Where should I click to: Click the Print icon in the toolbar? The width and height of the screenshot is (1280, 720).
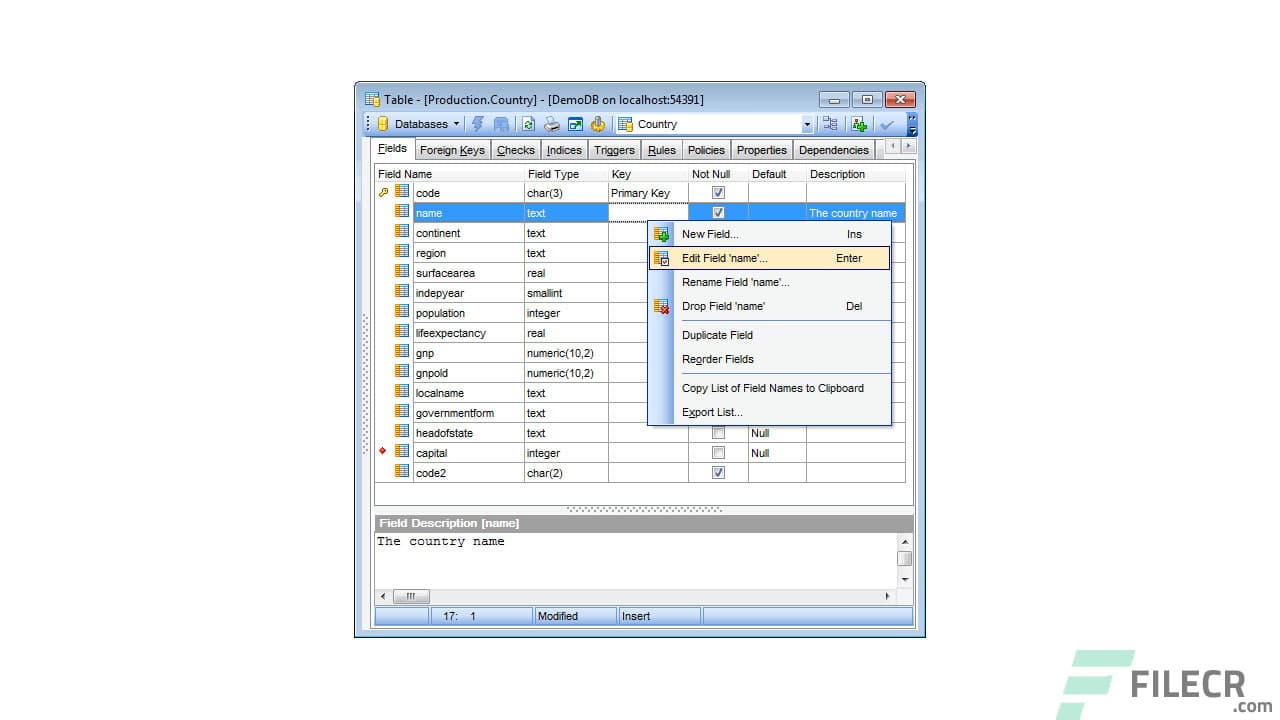point(551,123)
